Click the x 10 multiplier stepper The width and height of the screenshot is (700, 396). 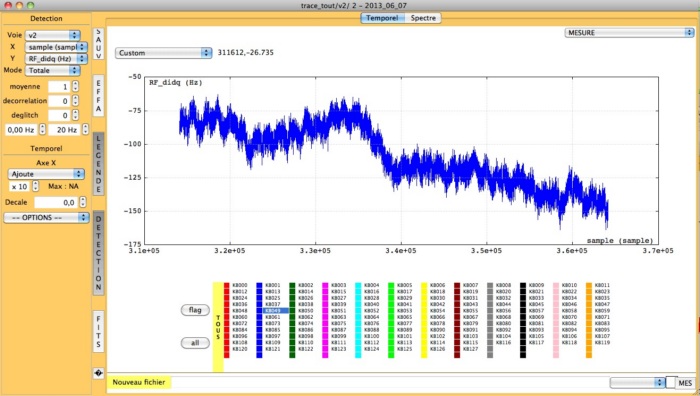coord(36,186)
